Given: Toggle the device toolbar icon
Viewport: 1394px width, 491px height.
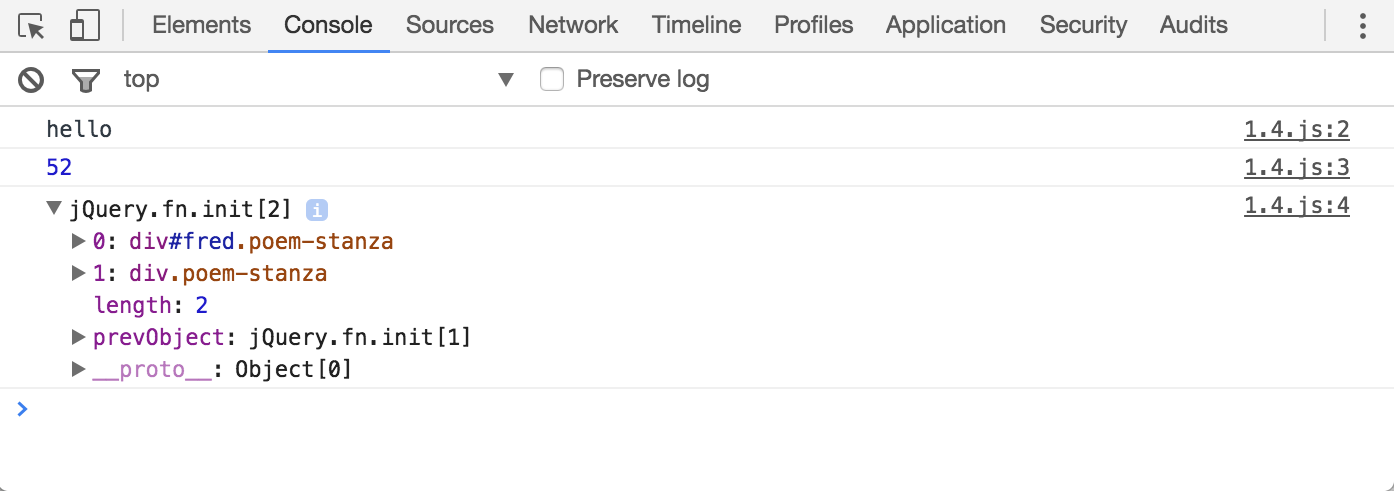Looking at the screenshot, I should coord(85,26).
